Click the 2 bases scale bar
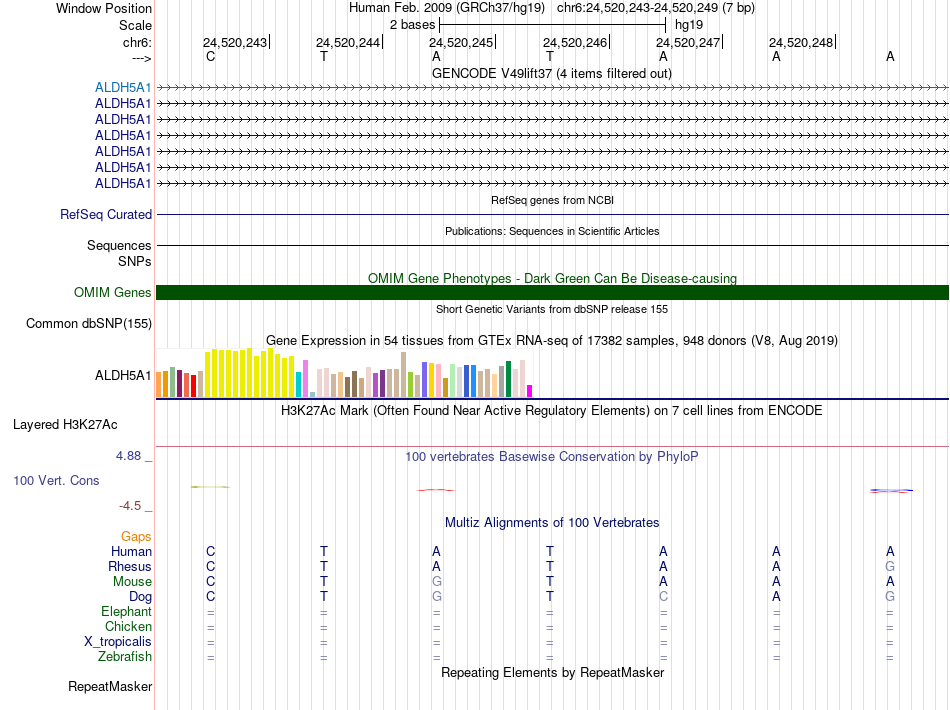The width and height of the screenshot is (950, 710). [553, 25]
